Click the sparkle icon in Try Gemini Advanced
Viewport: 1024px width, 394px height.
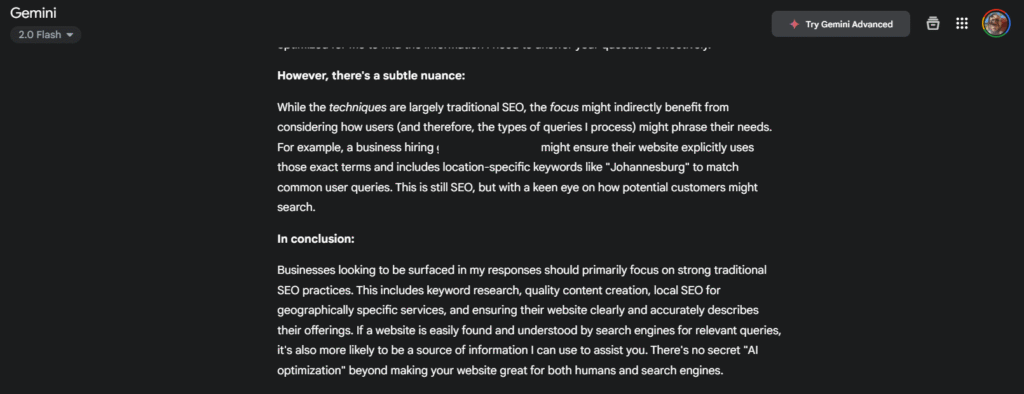pos(794,24)
